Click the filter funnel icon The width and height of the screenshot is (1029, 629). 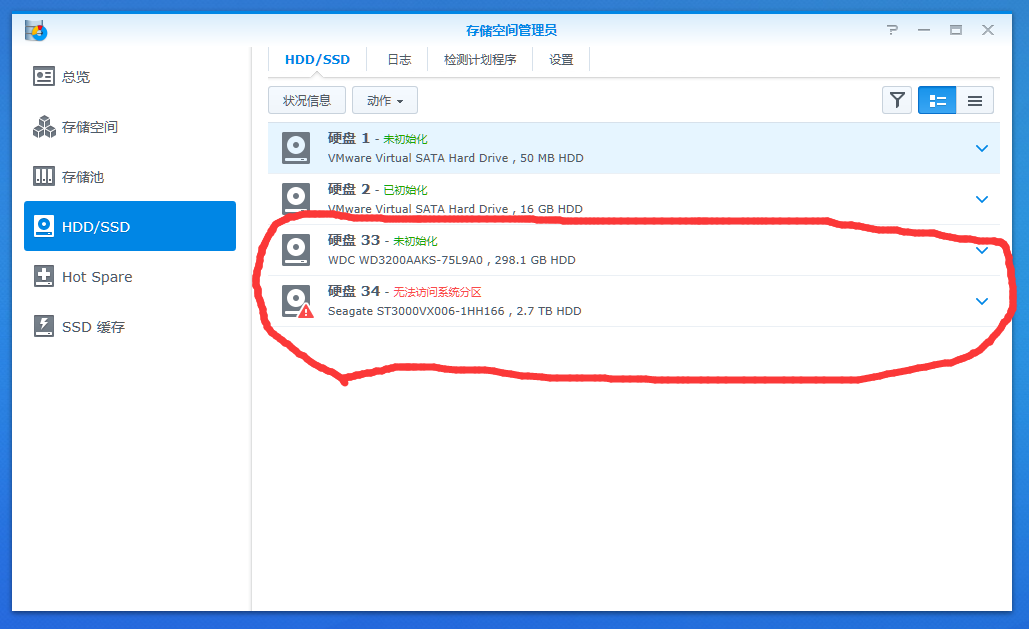click(896, 100)
